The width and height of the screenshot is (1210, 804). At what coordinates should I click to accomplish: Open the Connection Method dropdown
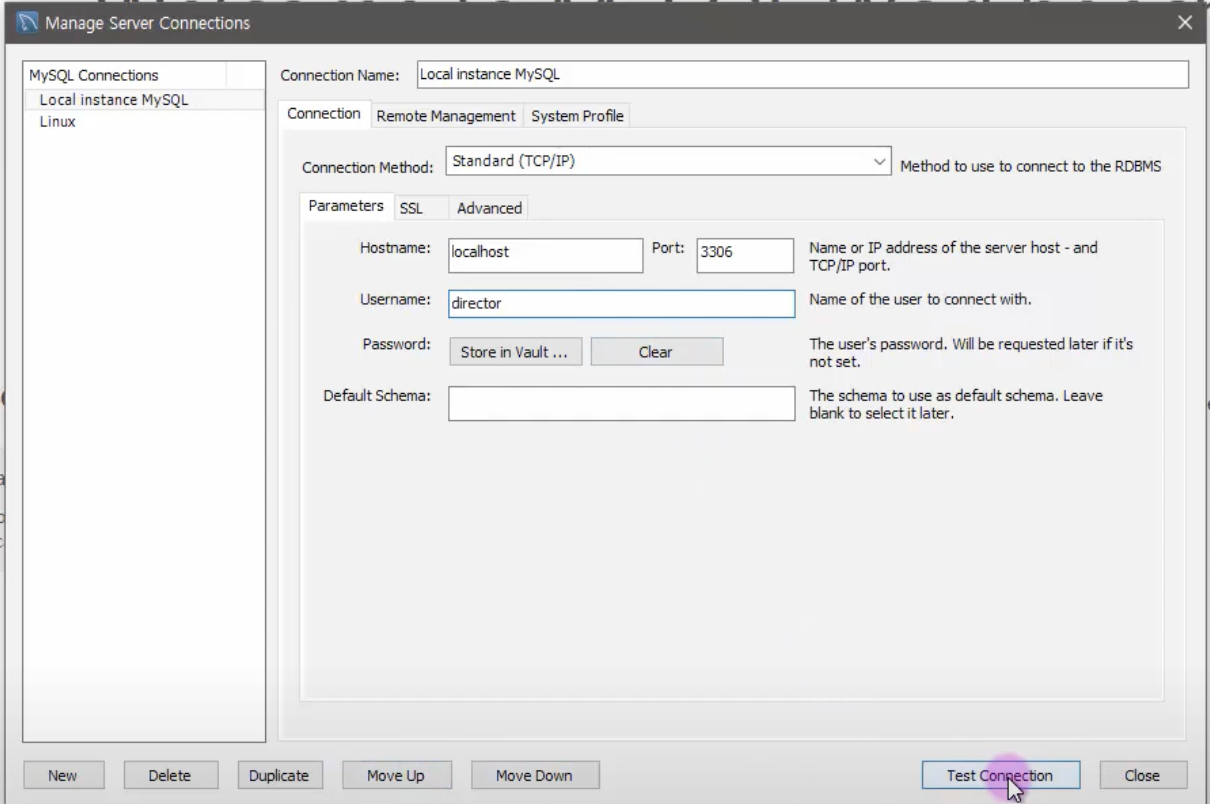click(669, 162)
